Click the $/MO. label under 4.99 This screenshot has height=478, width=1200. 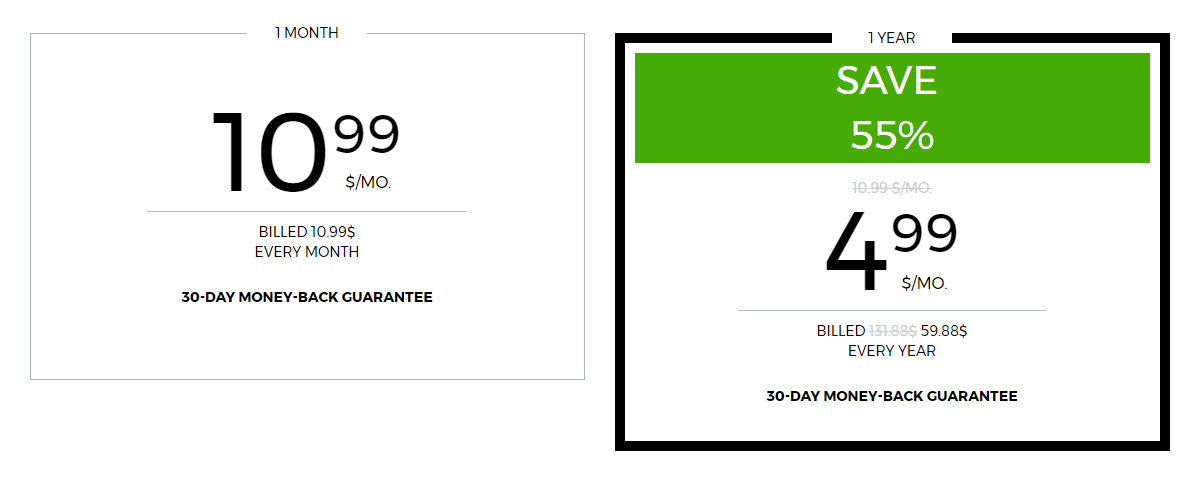point(924,283)
